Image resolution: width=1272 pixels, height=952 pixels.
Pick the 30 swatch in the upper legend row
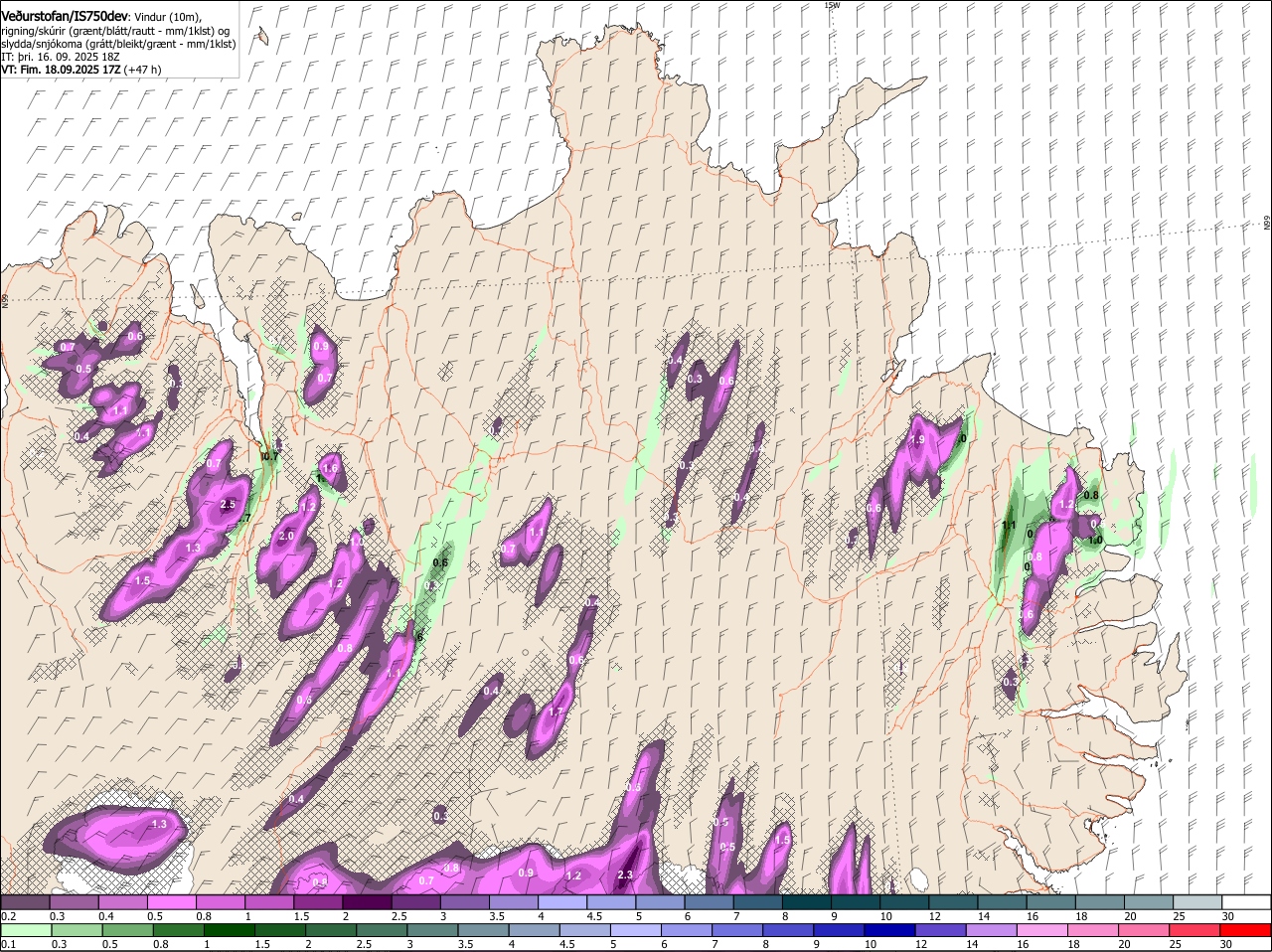point(1247,902)
